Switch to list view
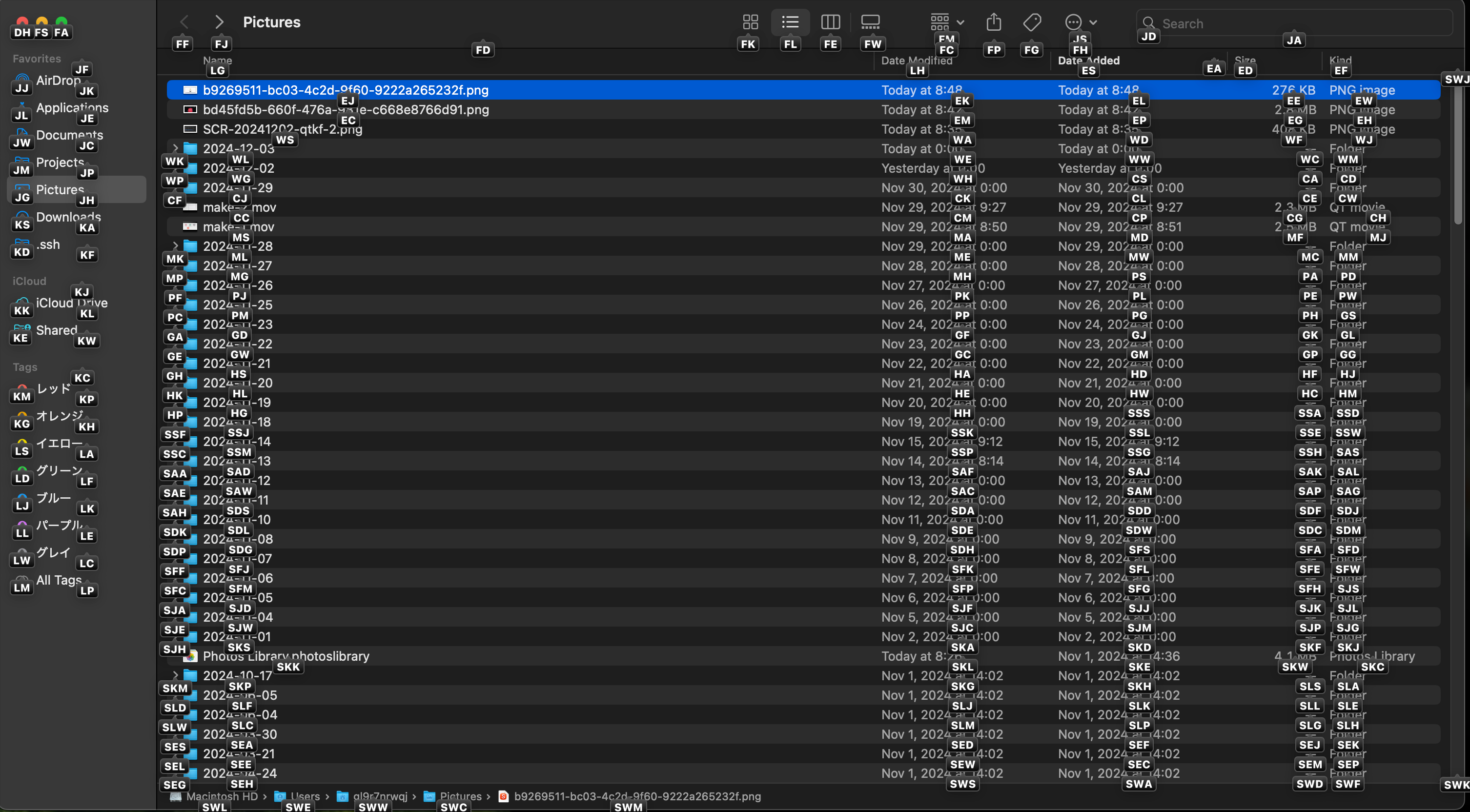The image size is (1470, 812). [x=790, y=22]
